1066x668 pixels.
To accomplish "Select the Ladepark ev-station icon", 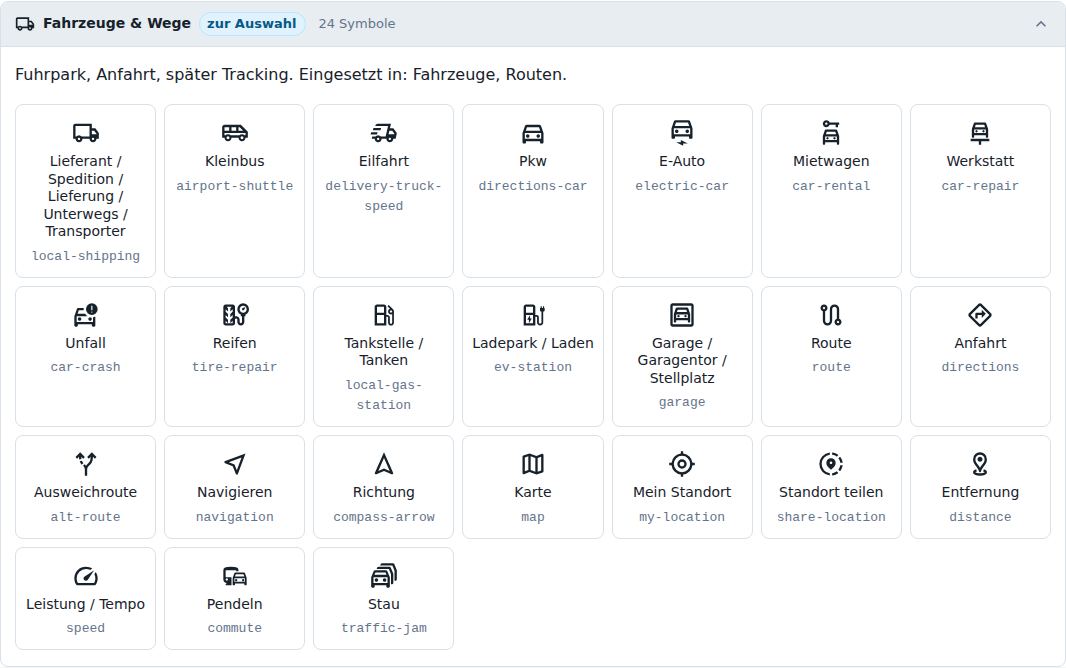I will point(533,315).
